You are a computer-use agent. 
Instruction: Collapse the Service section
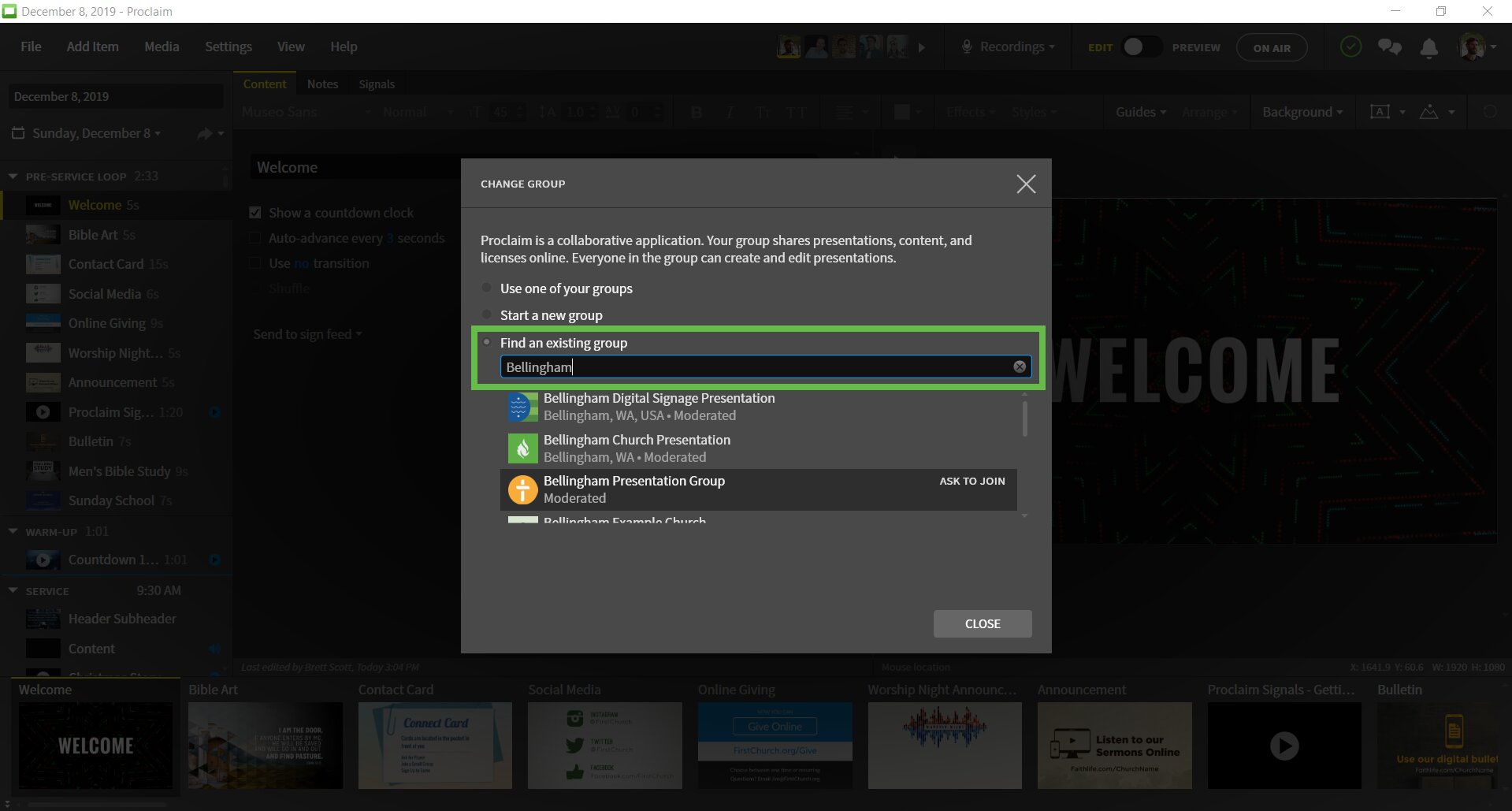coord(13,590)
